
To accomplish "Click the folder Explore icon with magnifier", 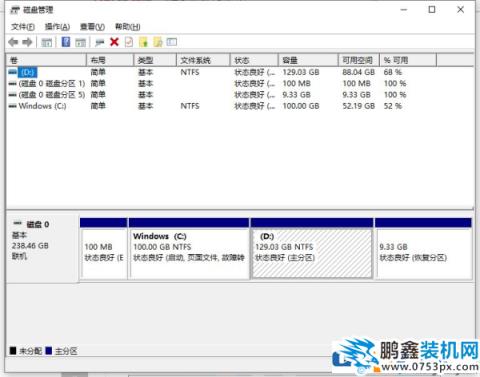I will tap(158, 42).
